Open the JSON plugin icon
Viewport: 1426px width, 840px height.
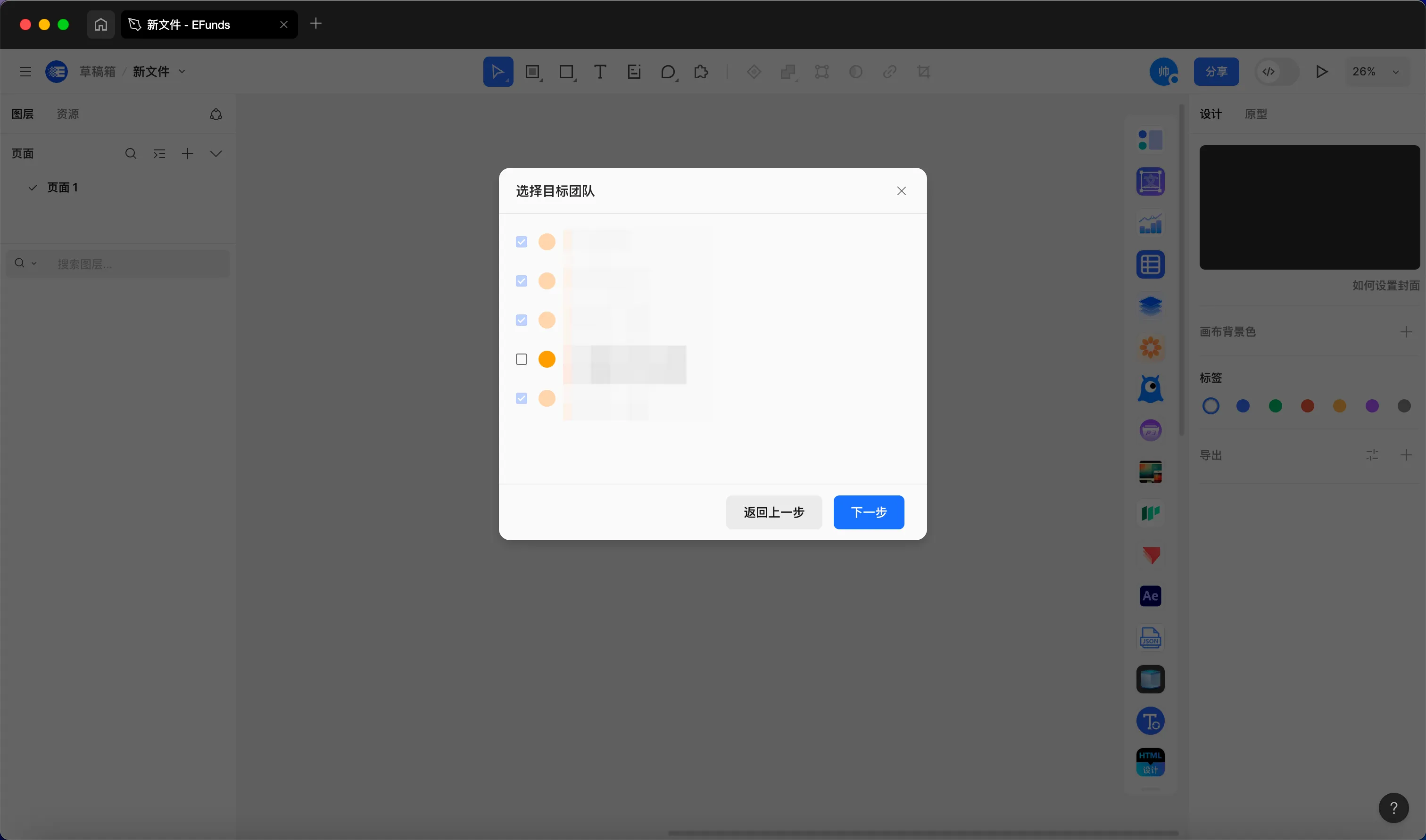coord(1150,638)
